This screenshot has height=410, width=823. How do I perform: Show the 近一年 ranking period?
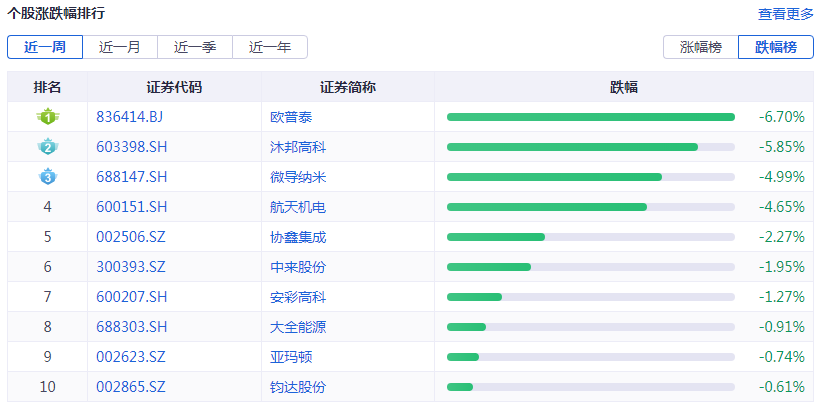pos(270,47)
